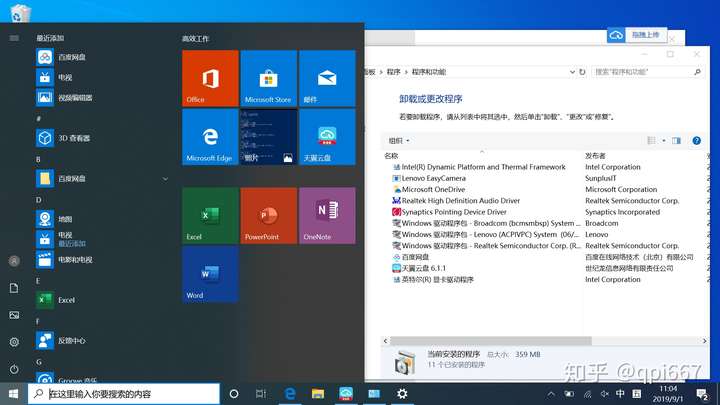Switch input language 中 indicator
Image resolution: width=720 pixels, height=405 pixels.
click(620, 394)
